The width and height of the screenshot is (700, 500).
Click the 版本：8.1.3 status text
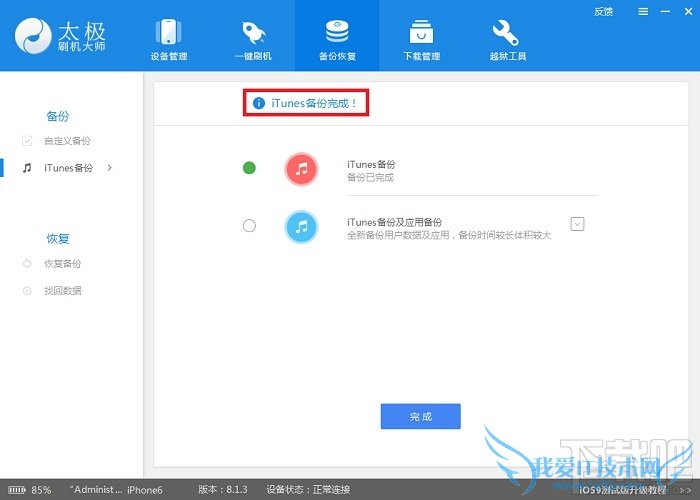click(222, 489)
